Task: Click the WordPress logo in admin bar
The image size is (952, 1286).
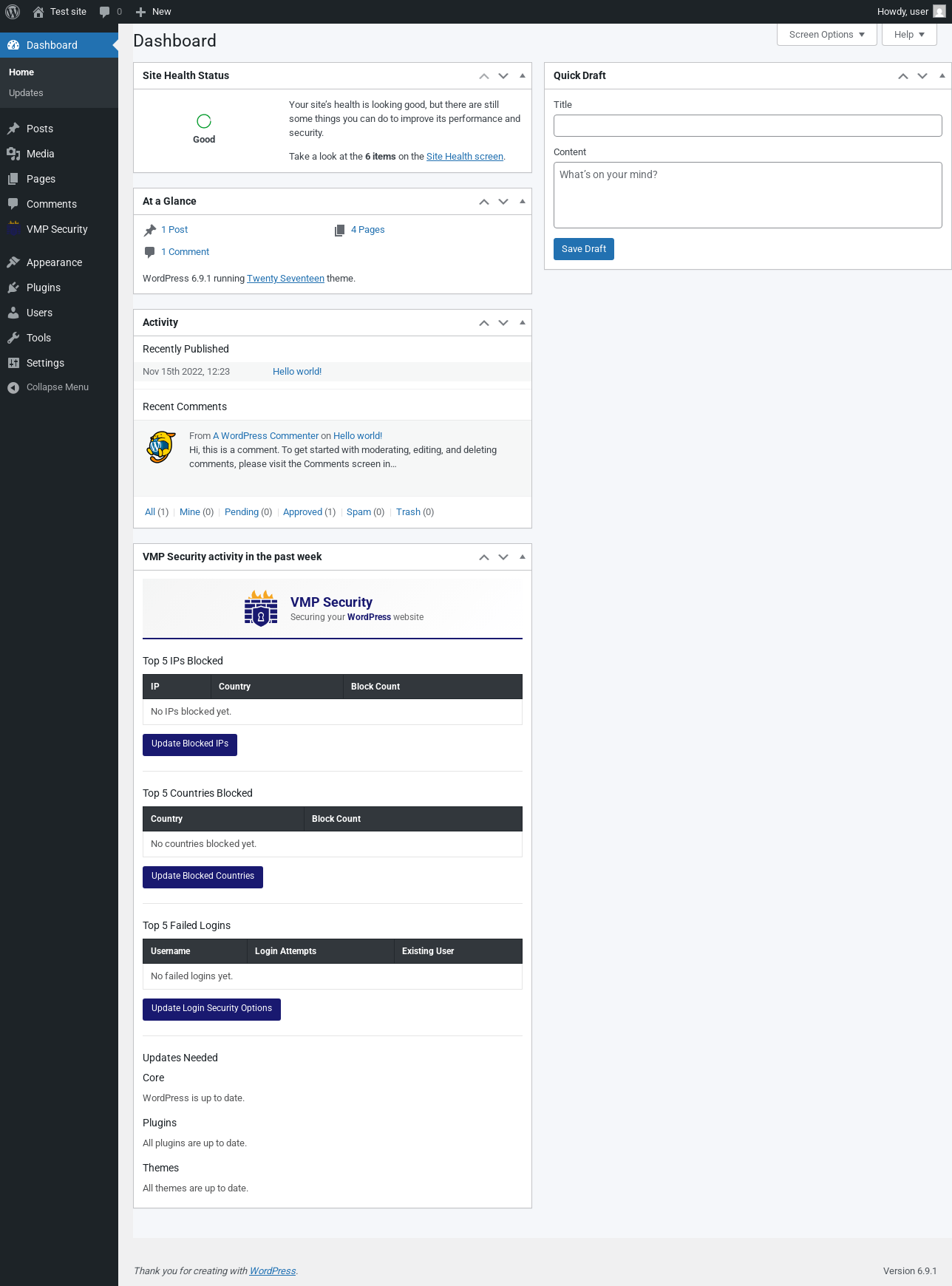Action: pyautogui.click(x=13, y=12)
